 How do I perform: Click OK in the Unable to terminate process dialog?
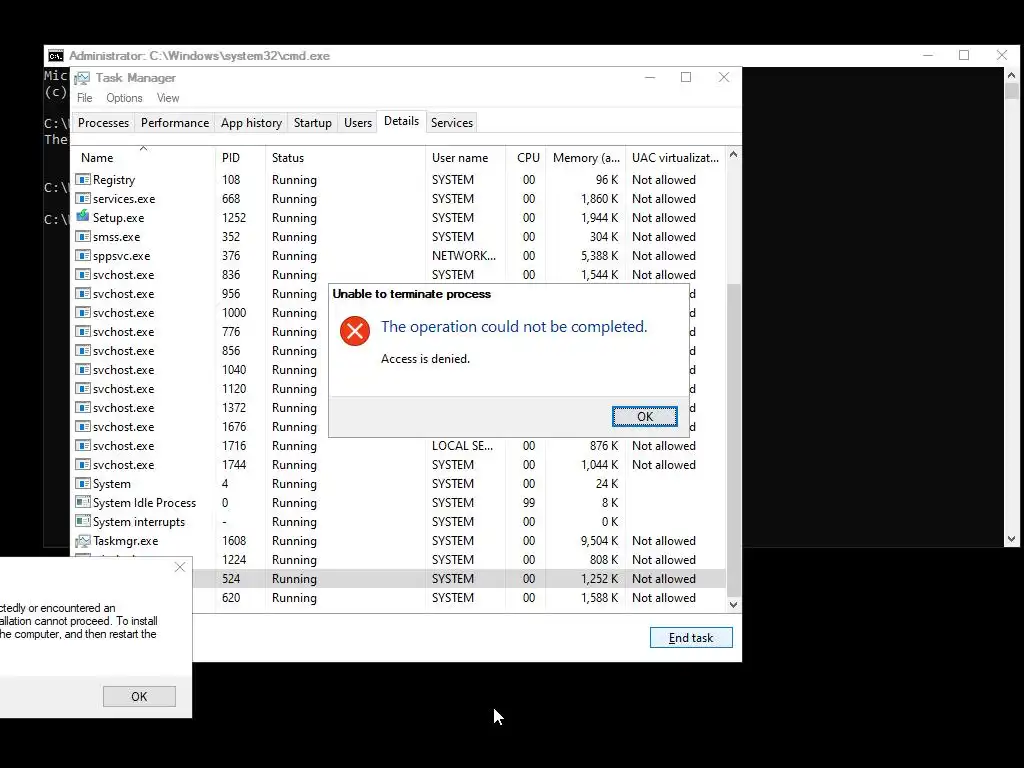(645, 417)
